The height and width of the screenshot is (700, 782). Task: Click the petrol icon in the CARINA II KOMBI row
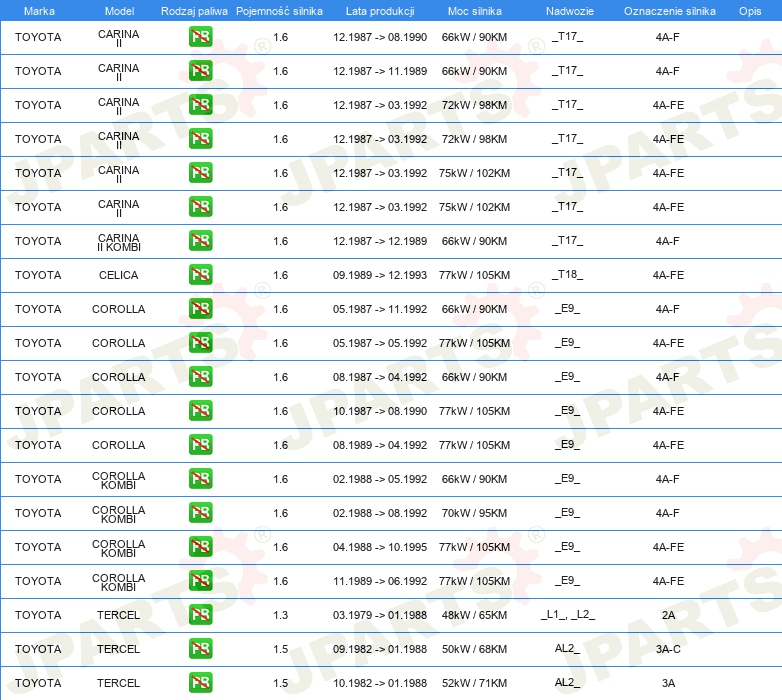(200, 241)
